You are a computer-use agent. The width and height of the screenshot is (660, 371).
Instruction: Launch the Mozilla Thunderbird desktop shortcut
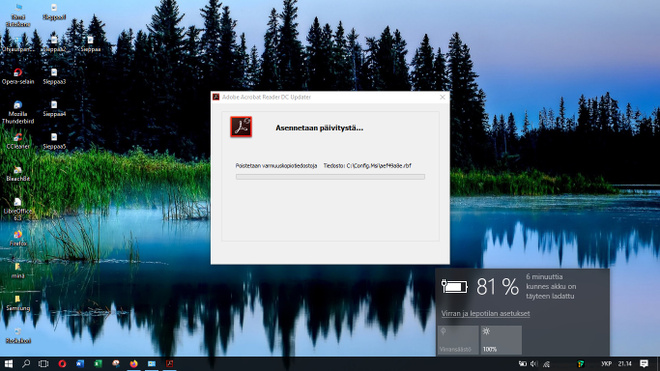click(x=18, y=112)
